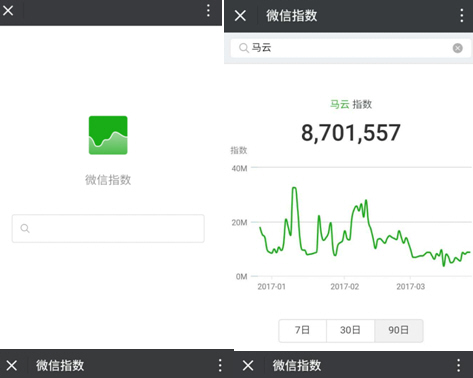Click the 40M axis label
473x378 pixels.
239,169
